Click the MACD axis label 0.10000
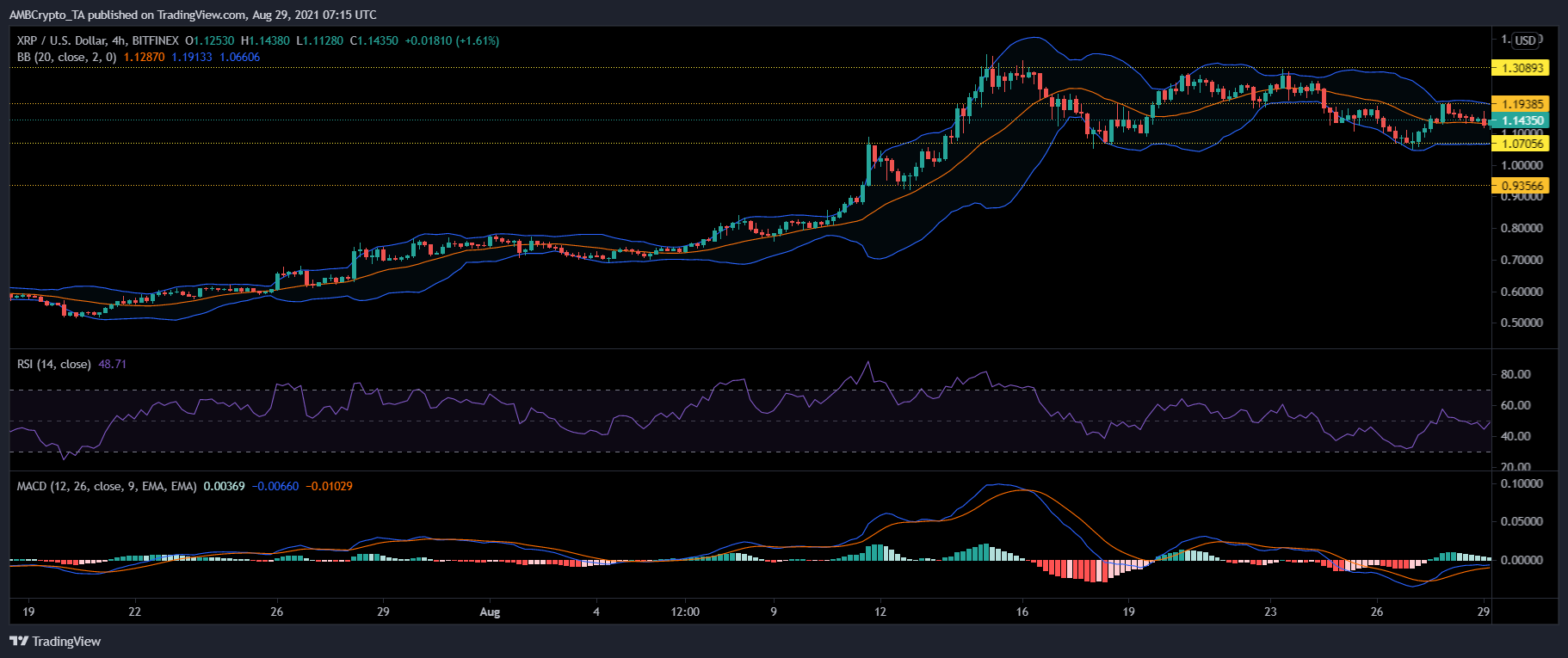This screenshot has width=1568, height=658. pos(1522,483)
